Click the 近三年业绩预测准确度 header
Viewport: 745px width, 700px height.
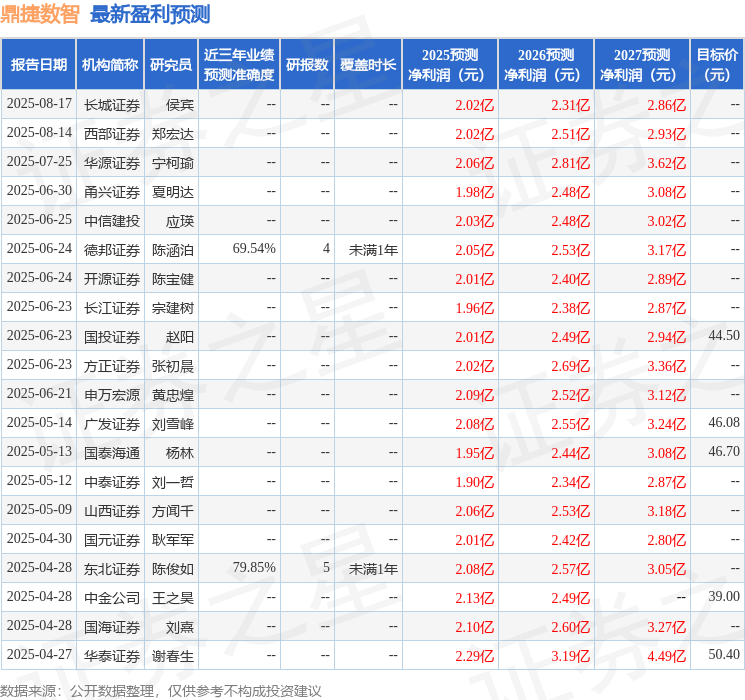point(239,65)
